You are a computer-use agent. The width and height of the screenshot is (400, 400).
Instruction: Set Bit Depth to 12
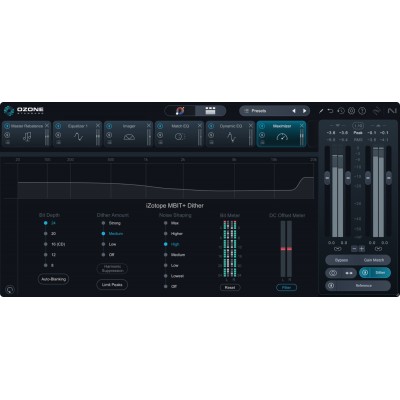pyautogui.click(x=50, y=255)
